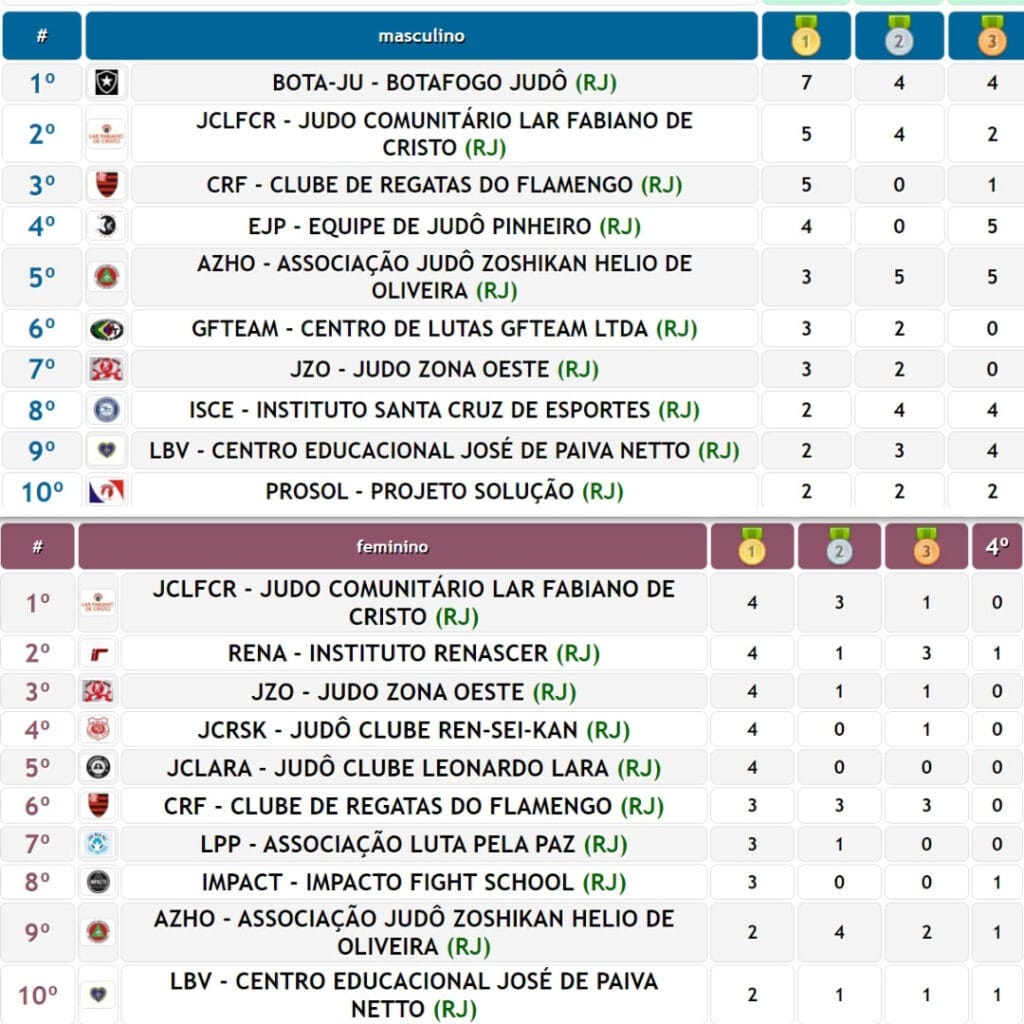The height and width of the screenshot is (1024, 1024).
Task: Open the ISCE - Instituto Santa Cruz de Esportes link
Action: (x=420, y=410)
